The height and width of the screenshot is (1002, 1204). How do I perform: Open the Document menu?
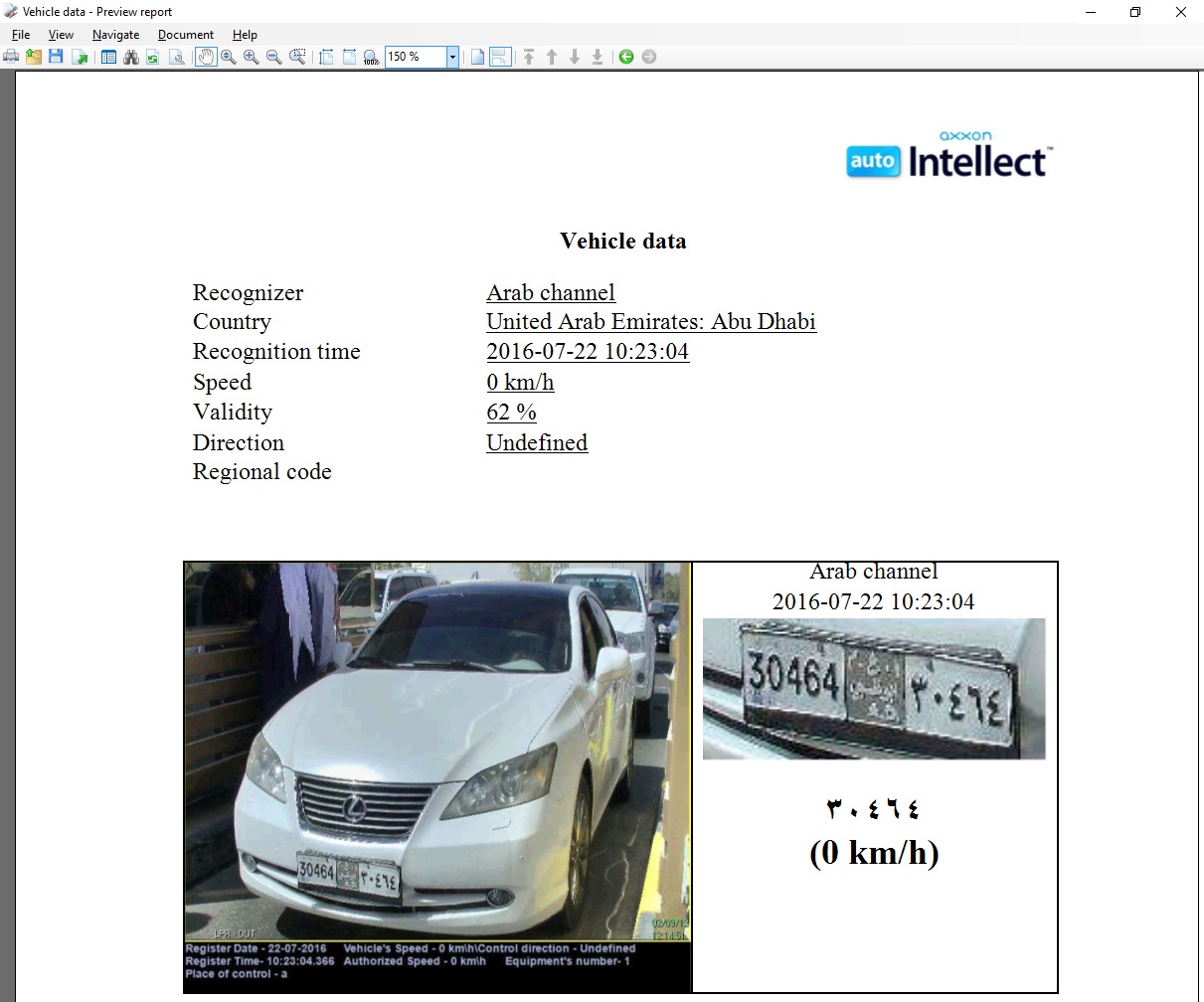click(x=186, y=34)
